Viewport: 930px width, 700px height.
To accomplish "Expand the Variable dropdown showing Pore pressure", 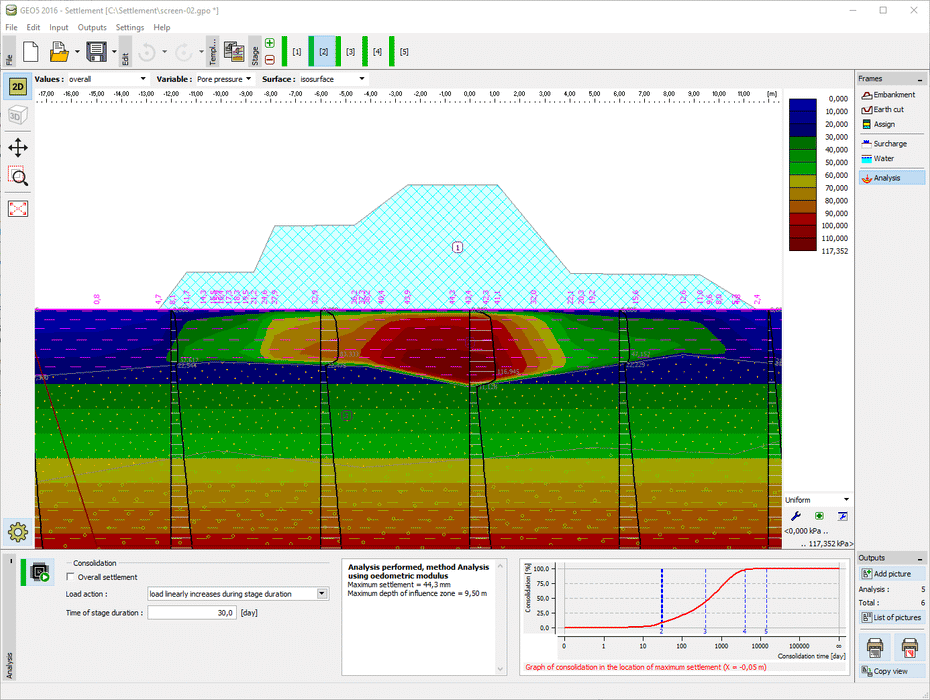I will tap(223, 78).
